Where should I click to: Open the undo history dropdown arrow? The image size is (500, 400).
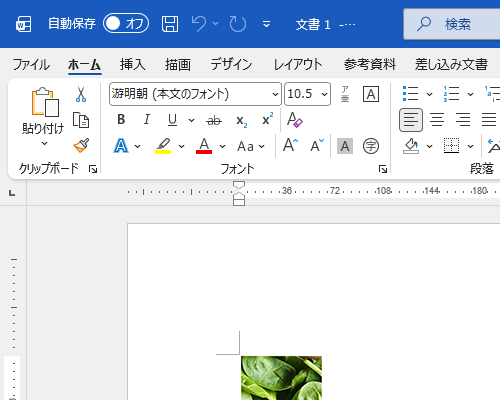click(x=216, y=23)
